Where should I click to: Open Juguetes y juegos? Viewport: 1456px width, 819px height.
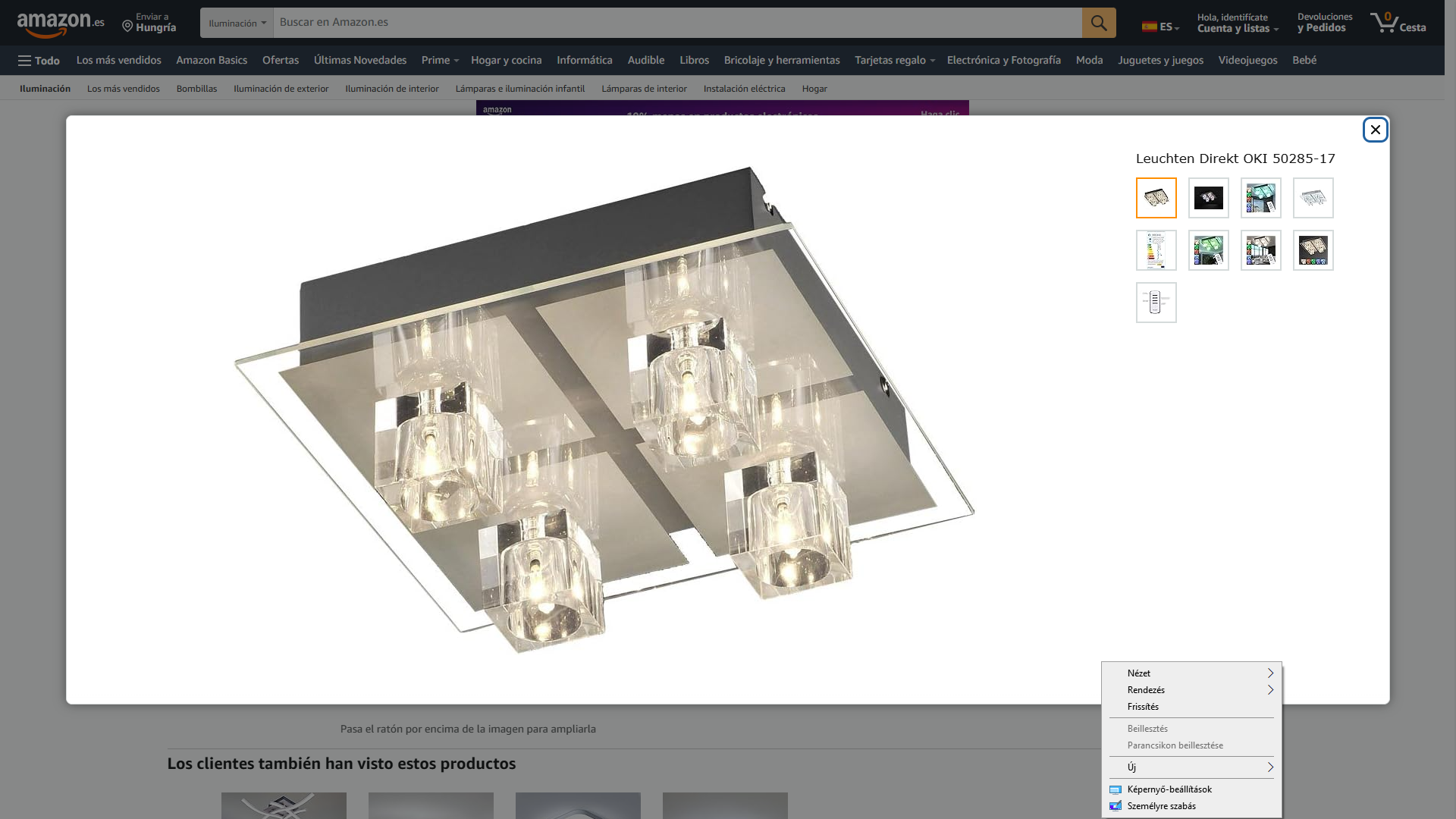[x=1160, y=60]
